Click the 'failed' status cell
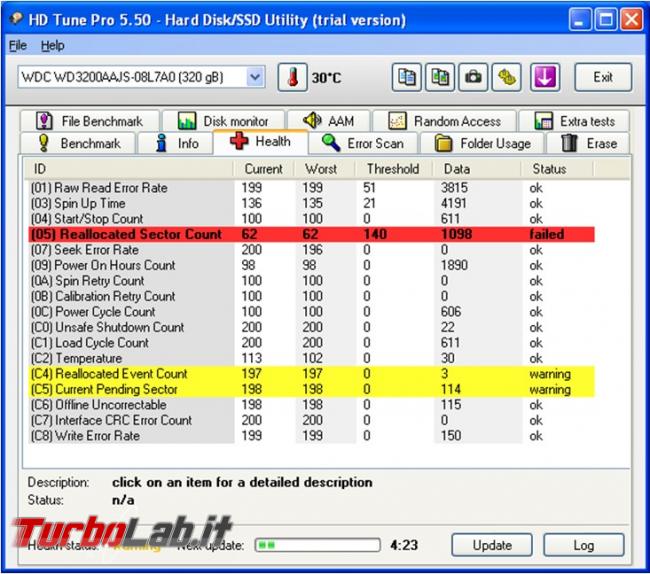Image resolution: width=650 pixels, height=574 pixels. click(x=547, y=234)
